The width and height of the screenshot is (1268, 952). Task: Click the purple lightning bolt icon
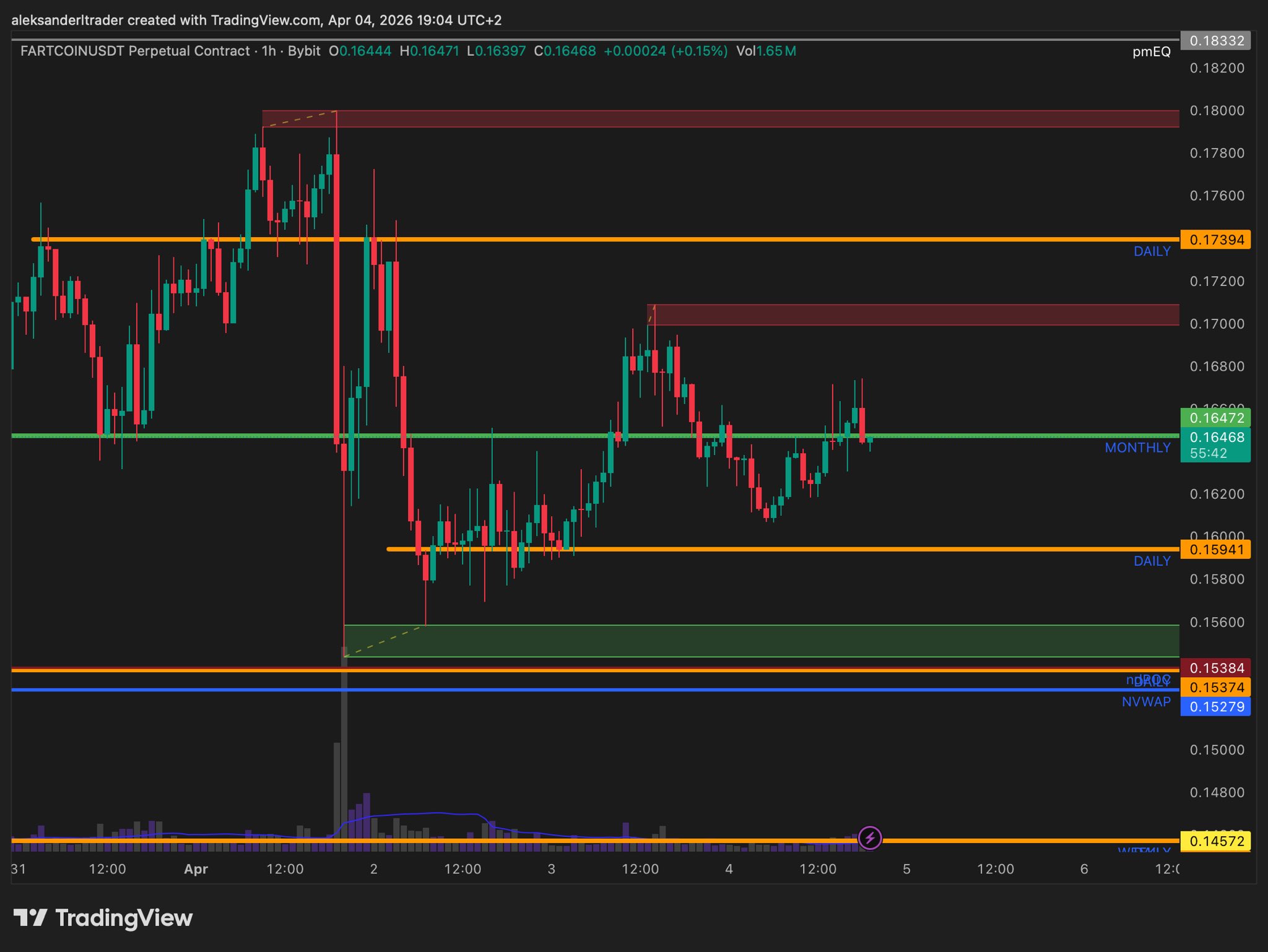point(870,838)
